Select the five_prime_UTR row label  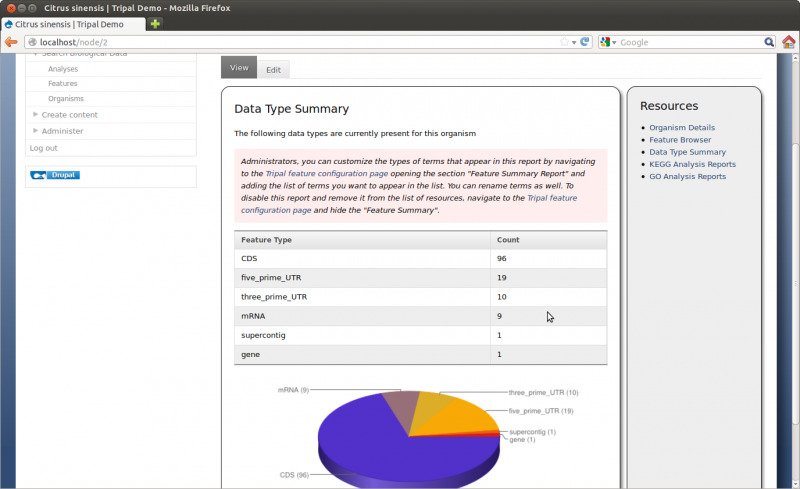click(271, 278)
